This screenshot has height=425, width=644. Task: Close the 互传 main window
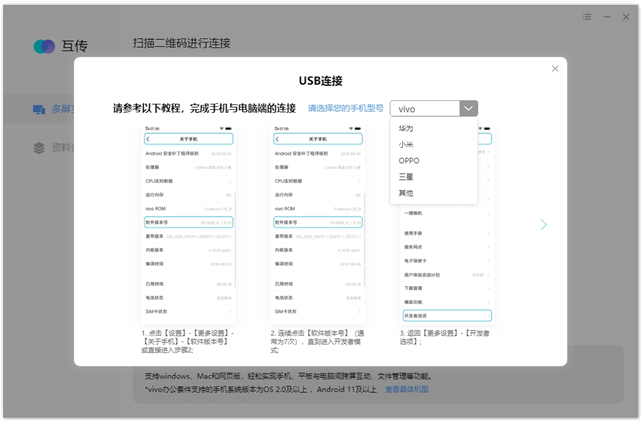click(626, 16)
